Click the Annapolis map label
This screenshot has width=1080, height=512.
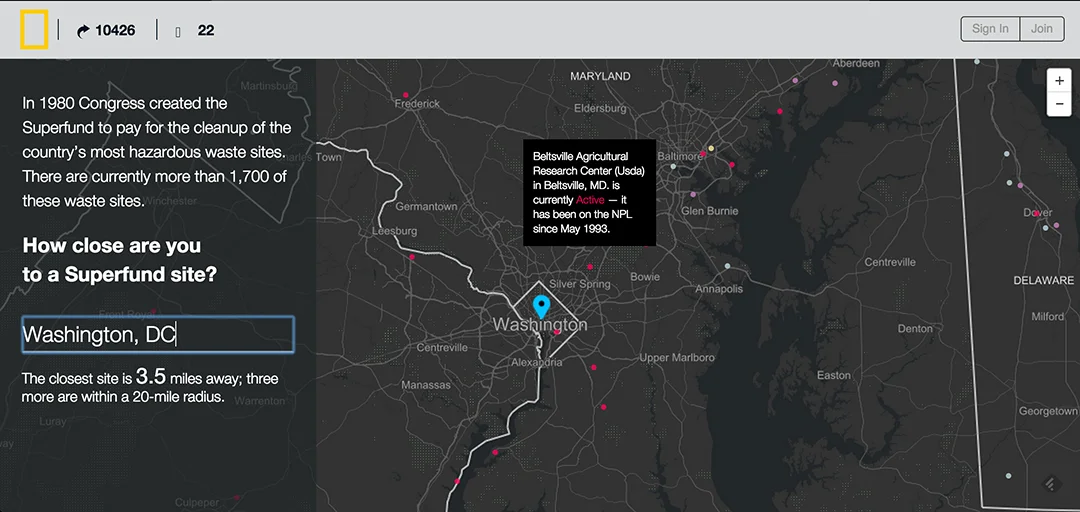pyautogui.click(x=719, y=289)
